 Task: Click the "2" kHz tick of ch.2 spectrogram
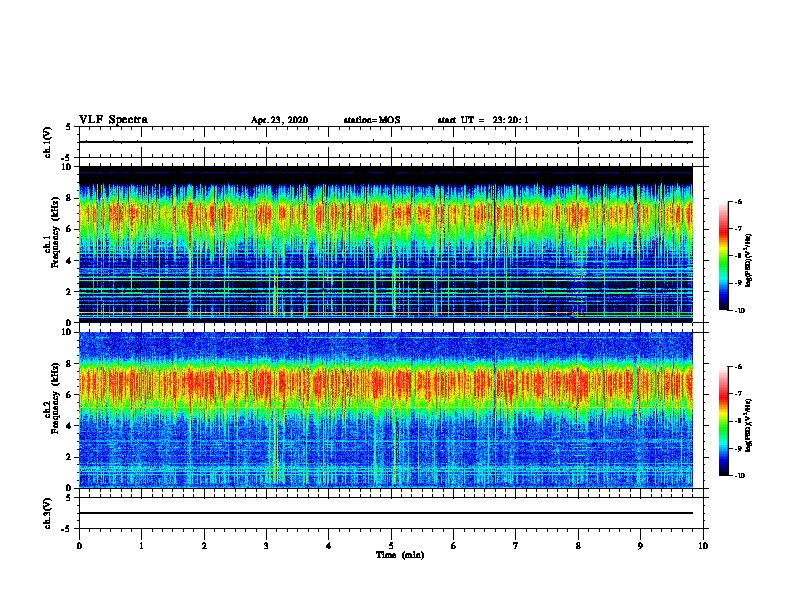69,457
